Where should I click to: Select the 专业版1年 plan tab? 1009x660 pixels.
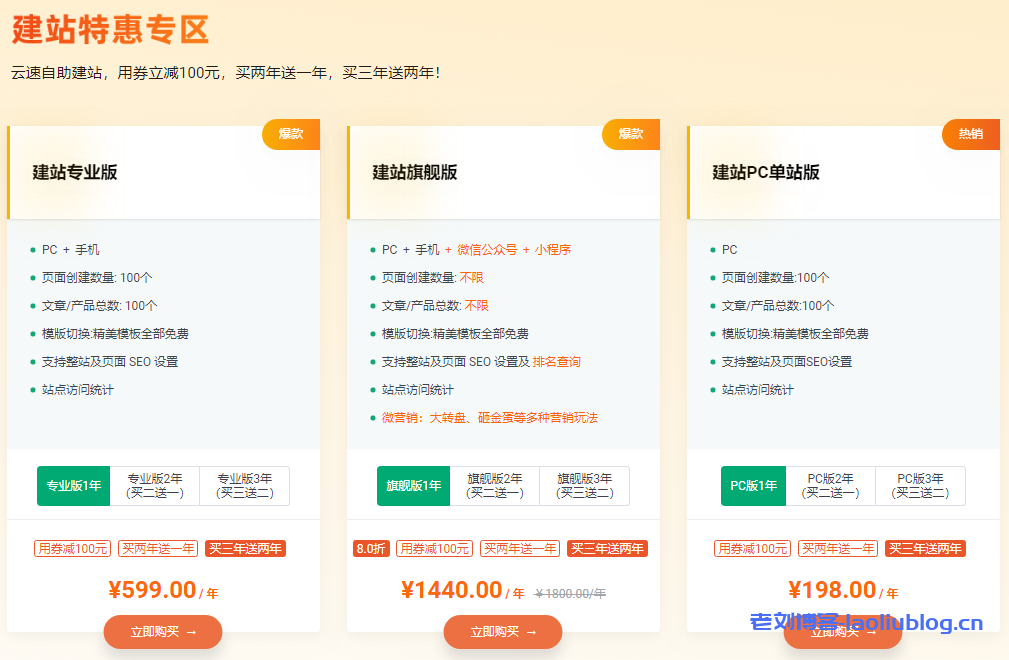pos(73,486)
